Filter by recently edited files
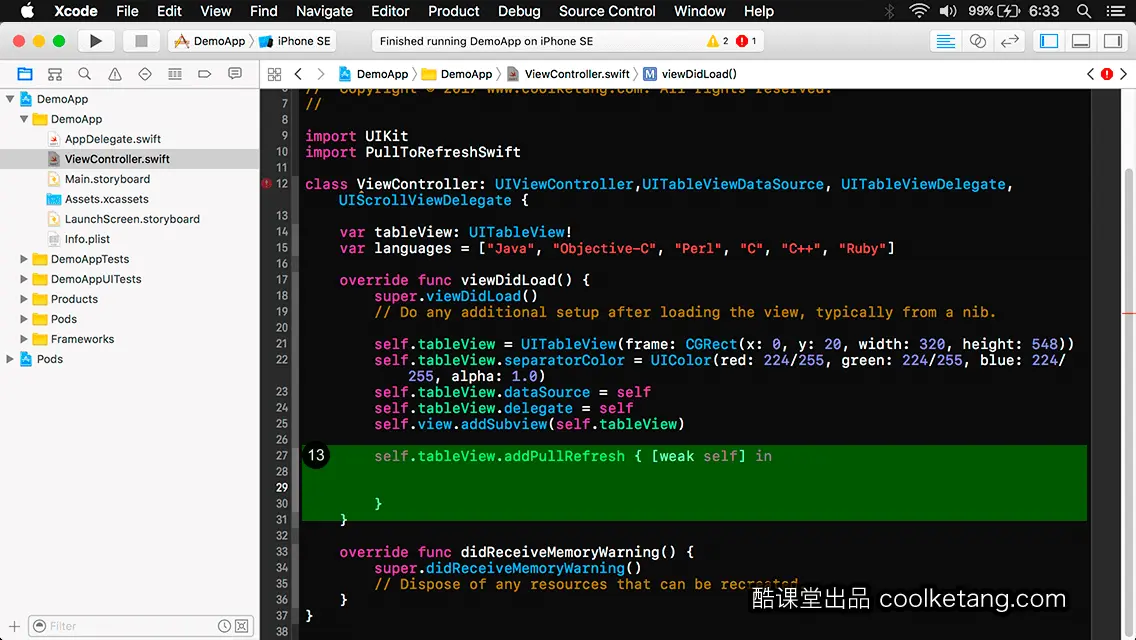 (x=225, y=626)
